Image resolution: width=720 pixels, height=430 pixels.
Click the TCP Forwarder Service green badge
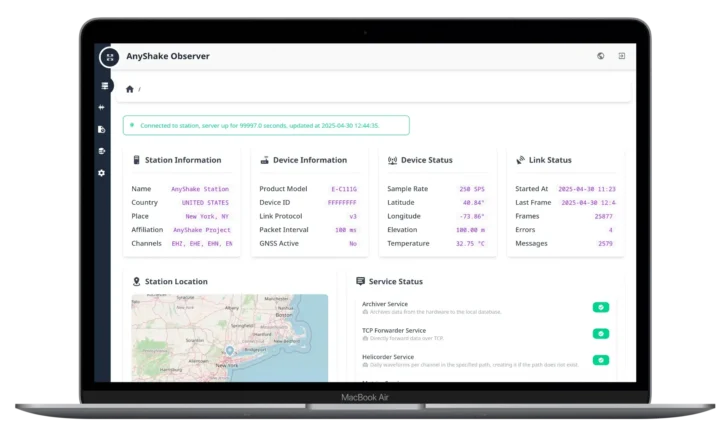point(601,334)
